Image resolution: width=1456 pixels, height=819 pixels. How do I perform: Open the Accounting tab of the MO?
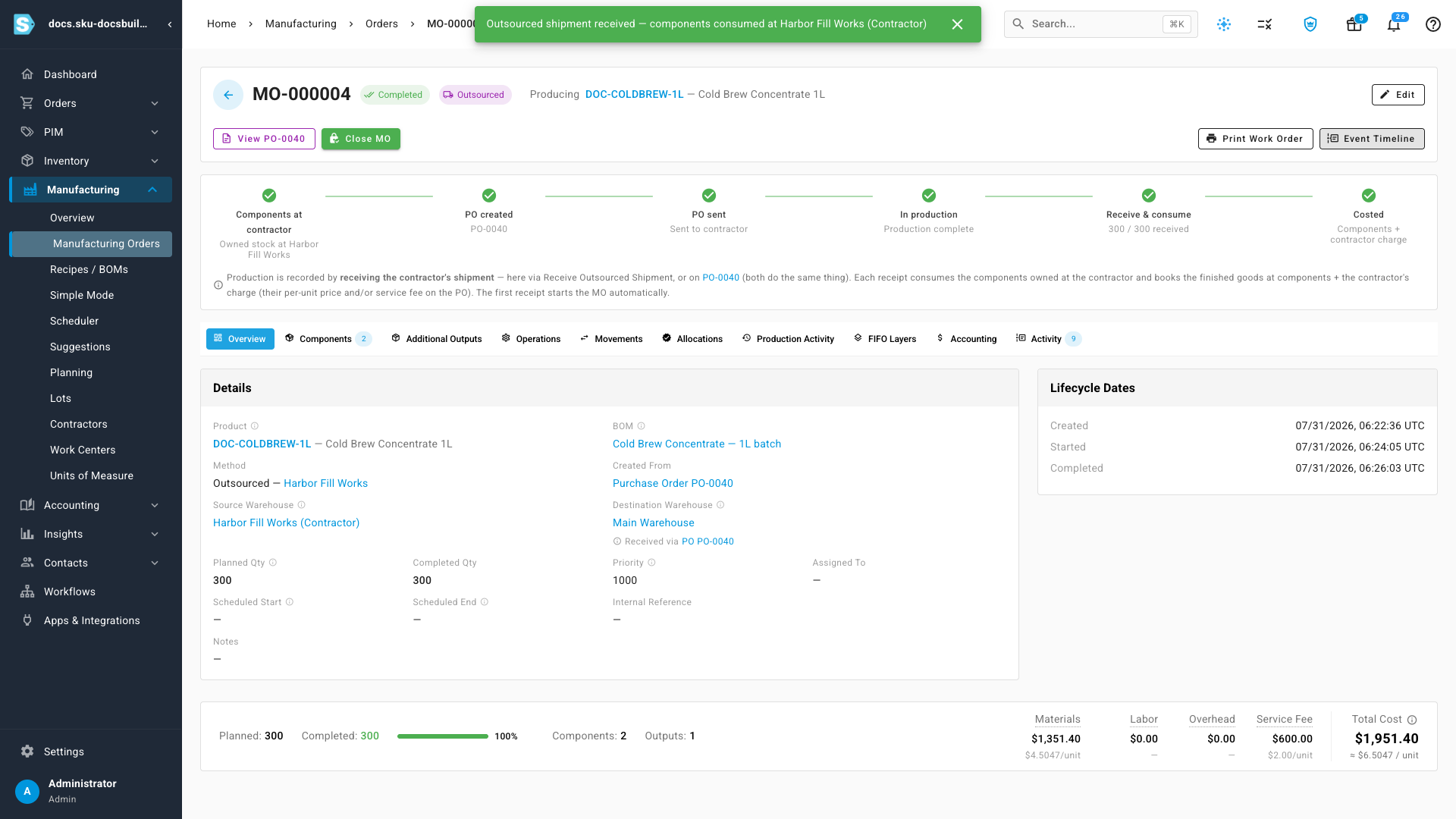pos(966,339)
